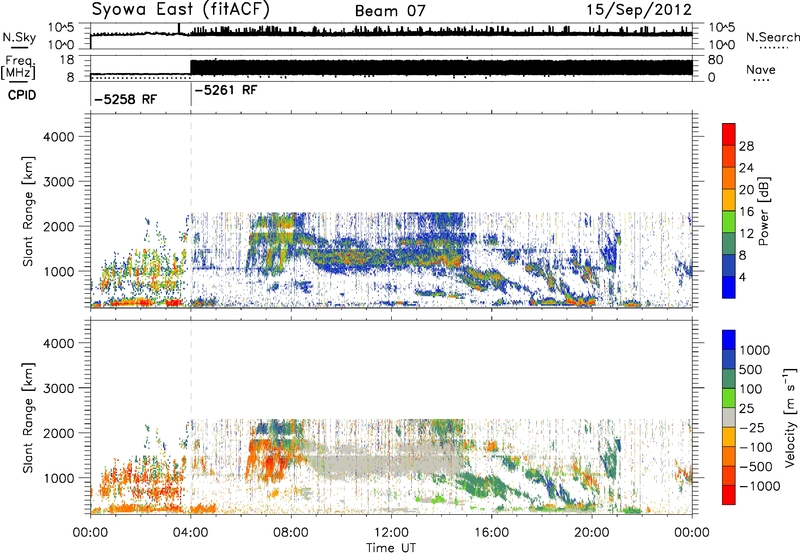The width and height of the screenshot is (800, 554).
Task: Click the 'Velocity [m s-1]' colorbar title
Action: 790,418
